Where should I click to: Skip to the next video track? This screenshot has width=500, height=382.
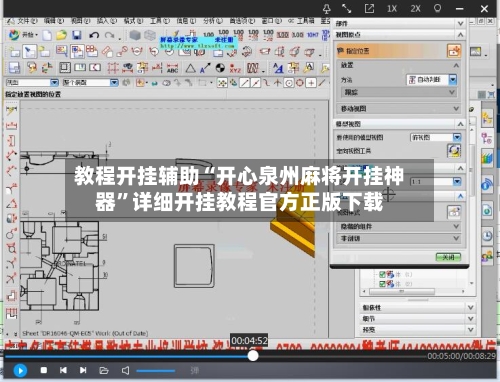tap(83, 370)
